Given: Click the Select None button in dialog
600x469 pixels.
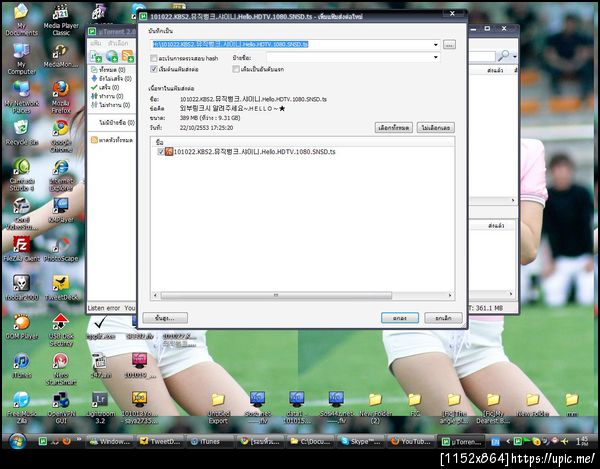Looking at the screenshot, I should tap(435, 127).
